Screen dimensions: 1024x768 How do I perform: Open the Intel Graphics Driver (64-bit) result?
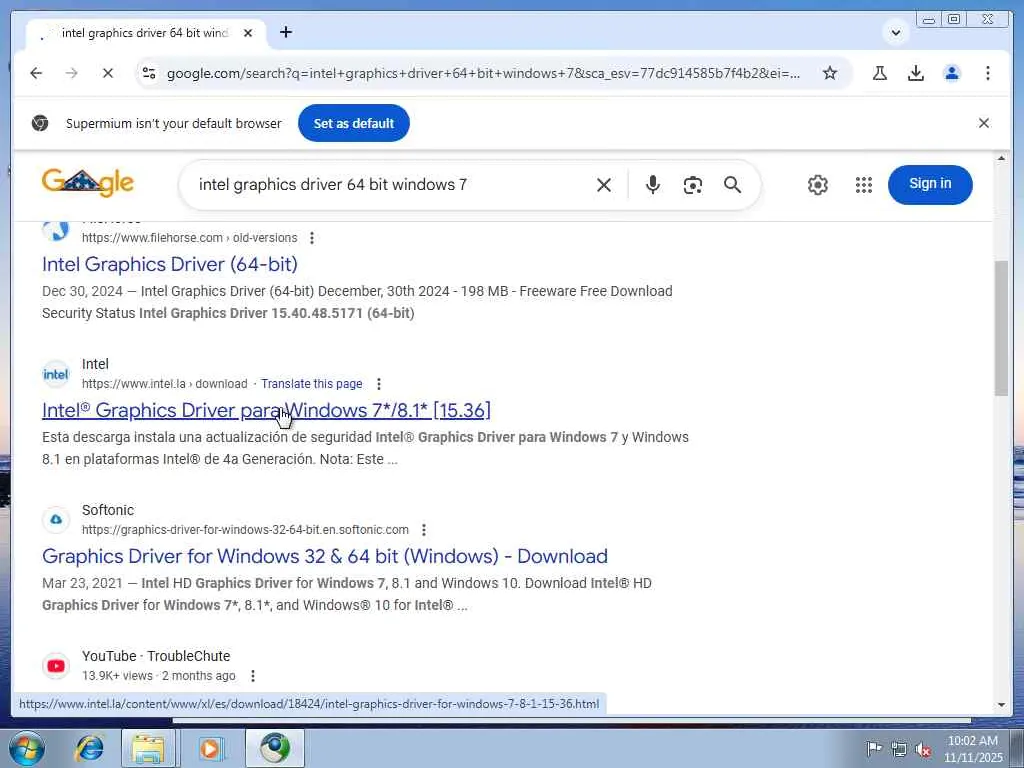(x=170, y=264)
